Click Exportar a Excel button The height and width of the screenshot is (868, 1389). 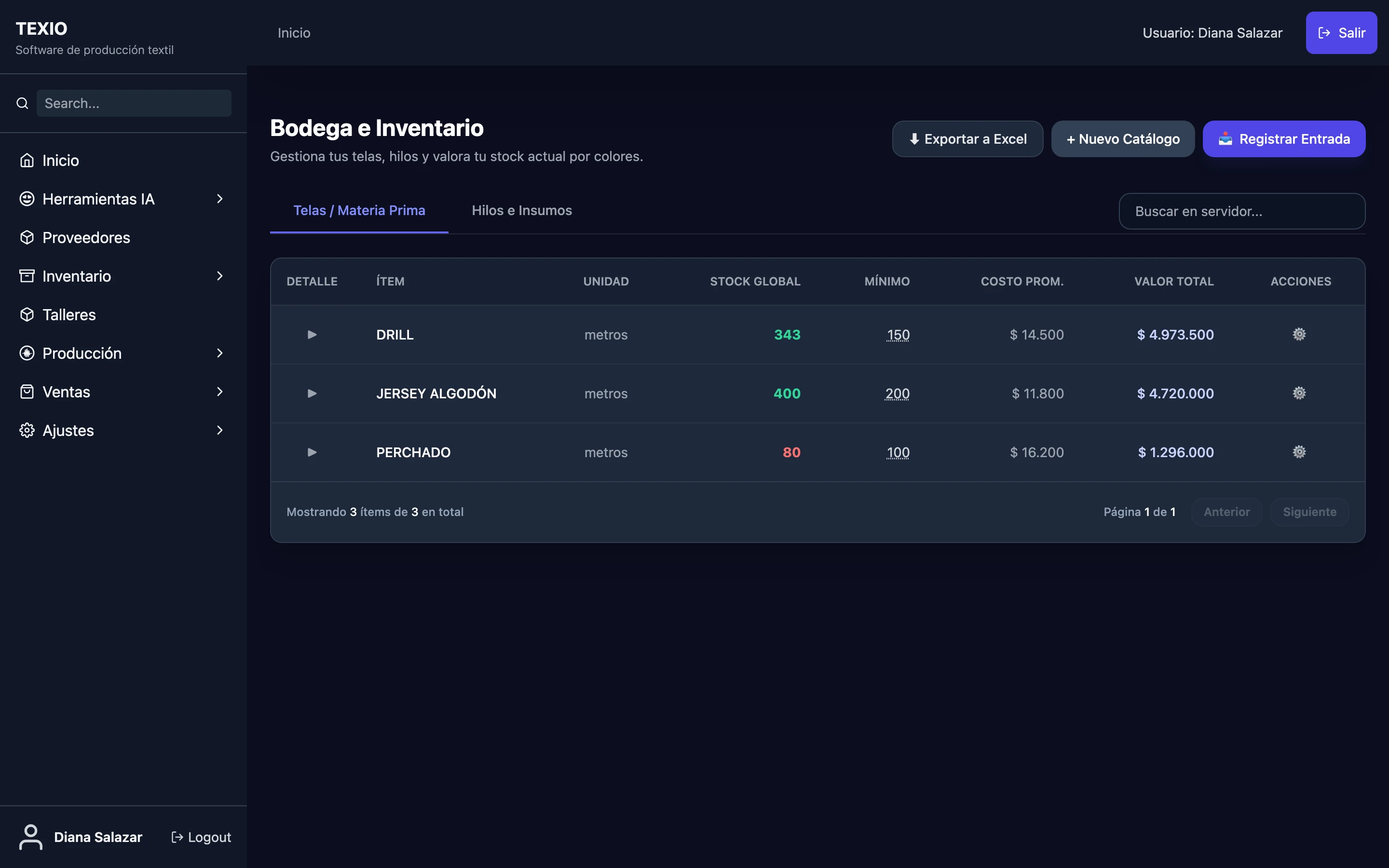tap(967, 139)
